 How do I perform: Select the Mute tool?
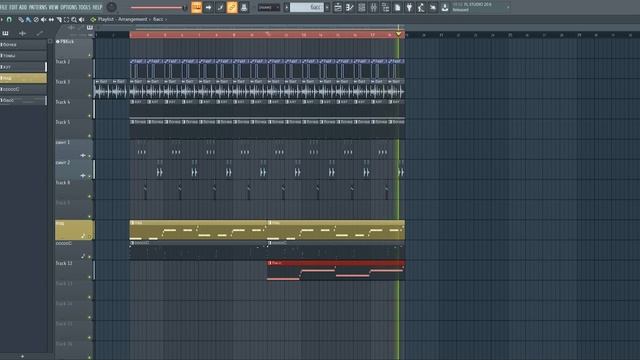pos(43,19)
